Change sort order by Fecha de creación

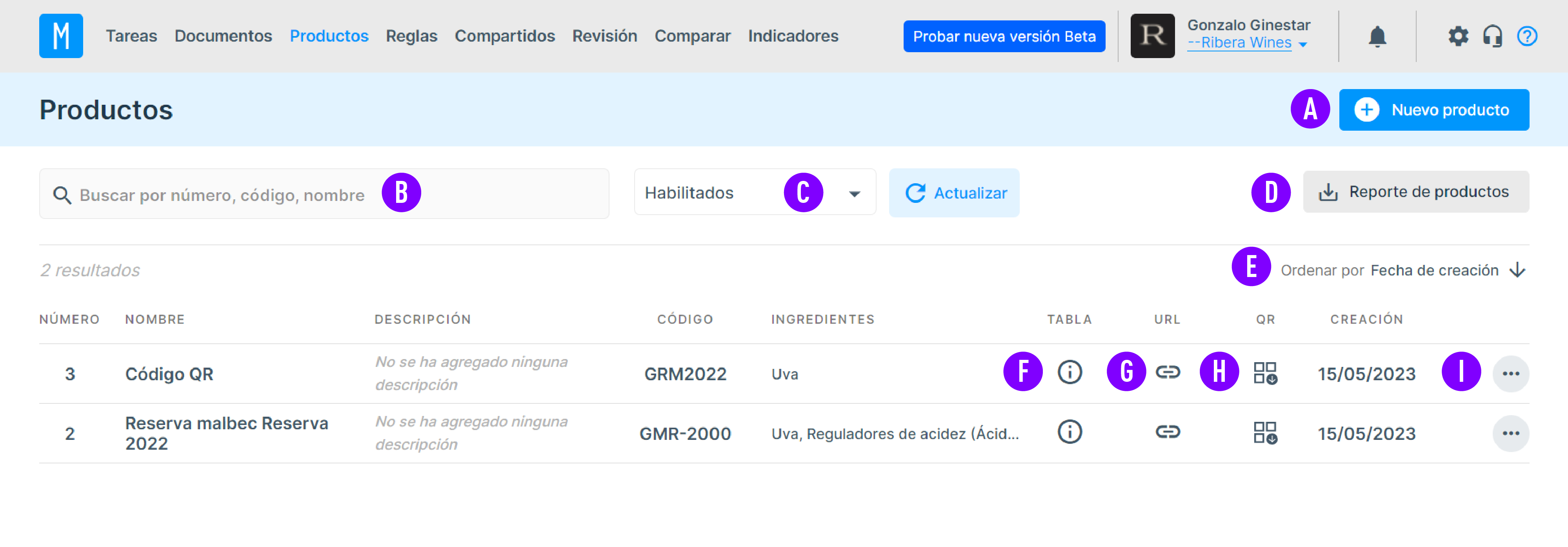pyautogui.click(x=1434, y=270)
